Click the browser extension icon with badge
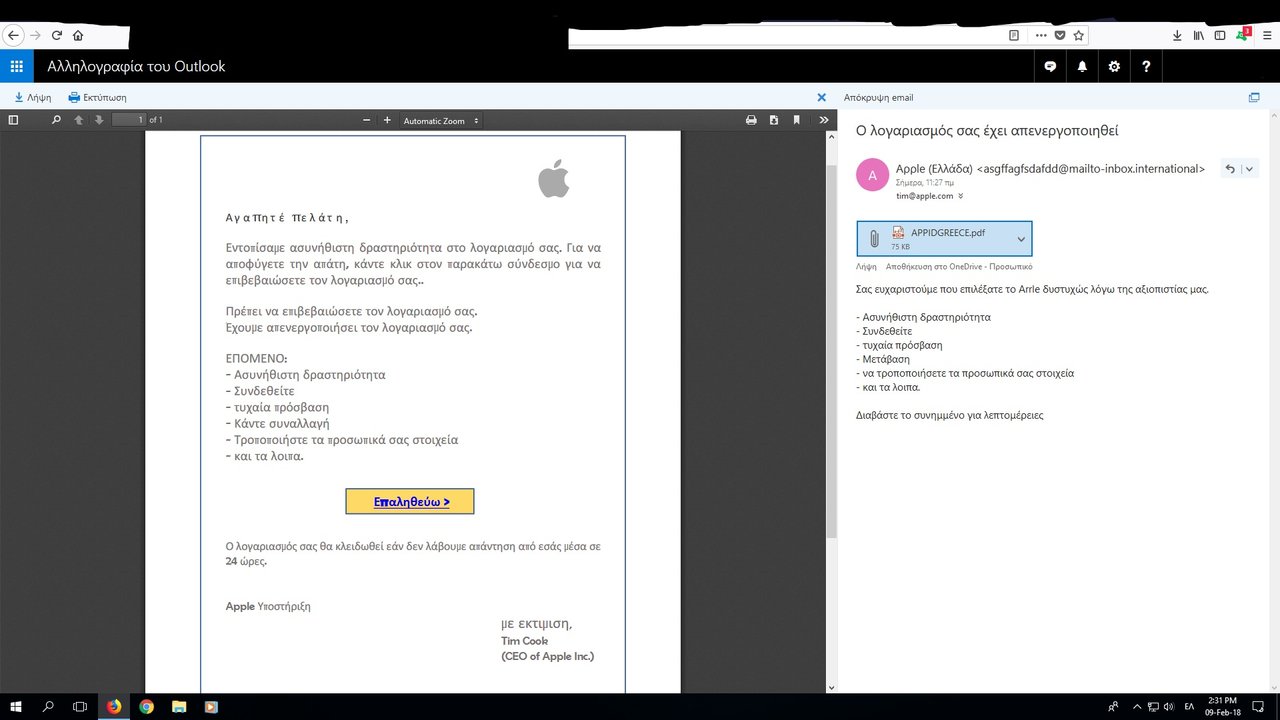 tap(1243, 34)
